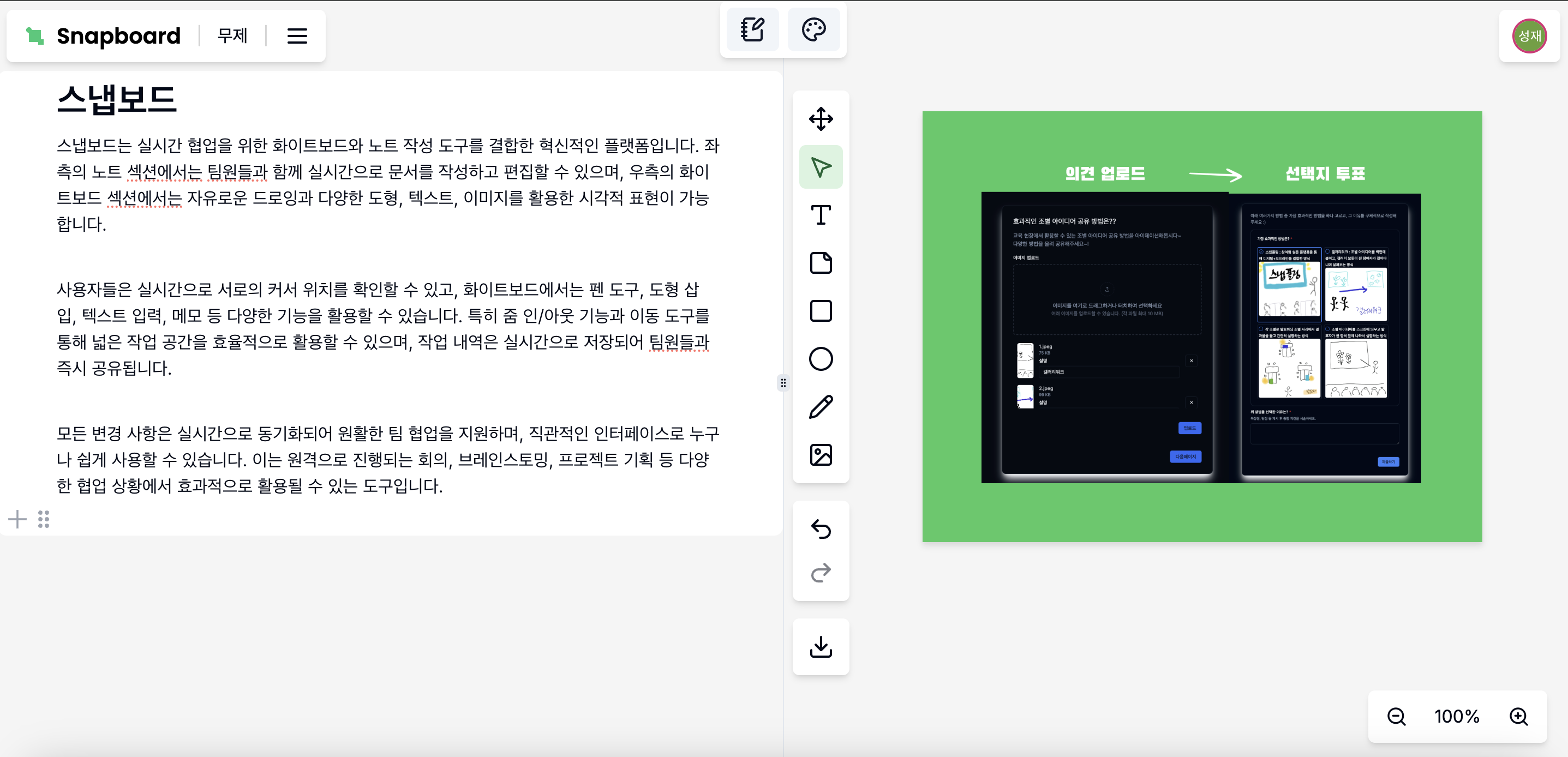Click the Snapboard logo
The image size is (1568, 757).
coord(103,36)
